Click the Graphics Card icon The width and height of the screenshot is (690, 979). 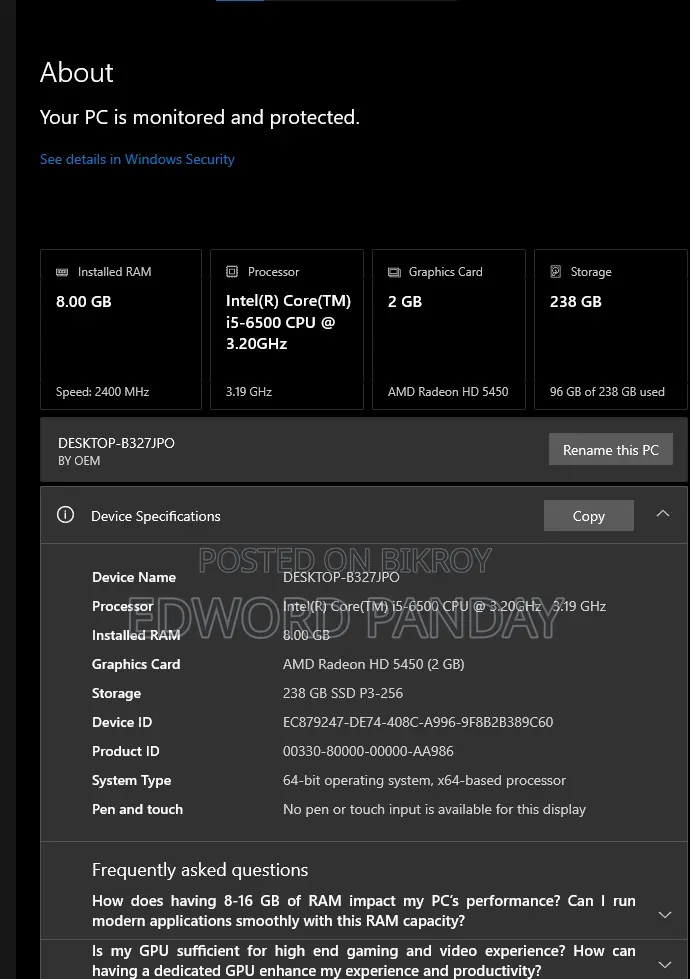point(394,272)
